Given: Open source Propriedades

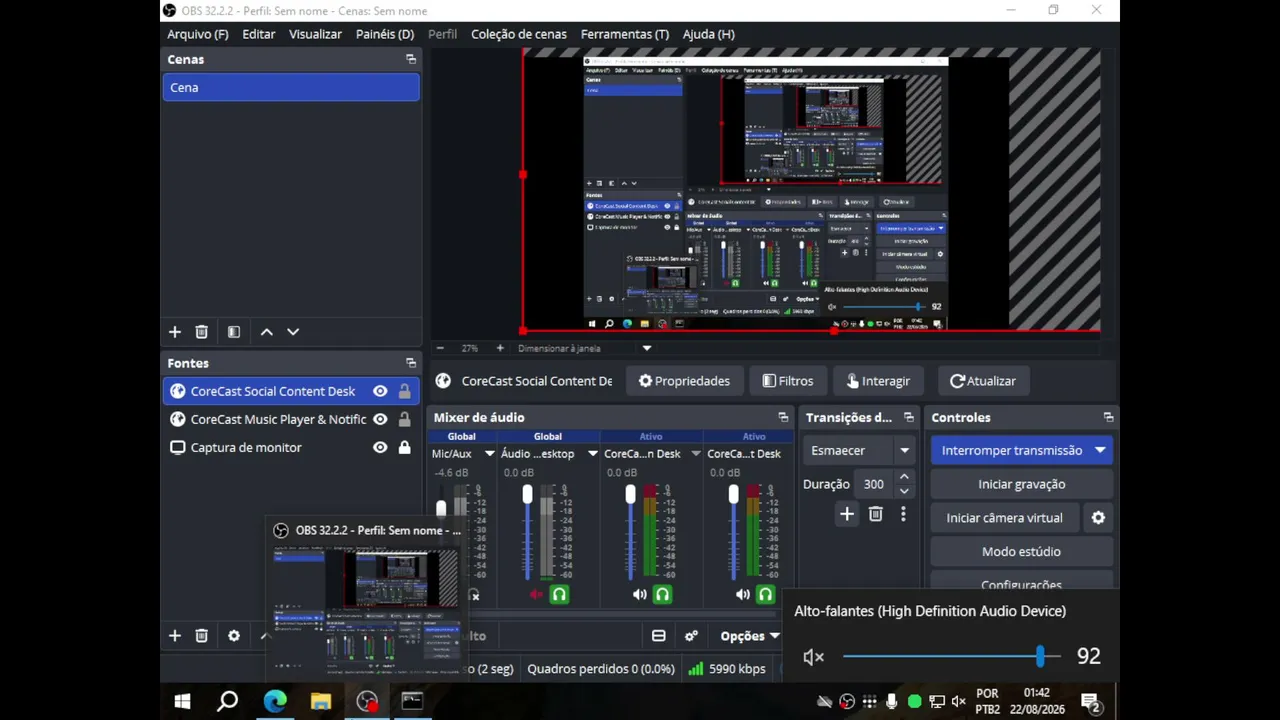Looking at the screenshot, I should 684,381.
